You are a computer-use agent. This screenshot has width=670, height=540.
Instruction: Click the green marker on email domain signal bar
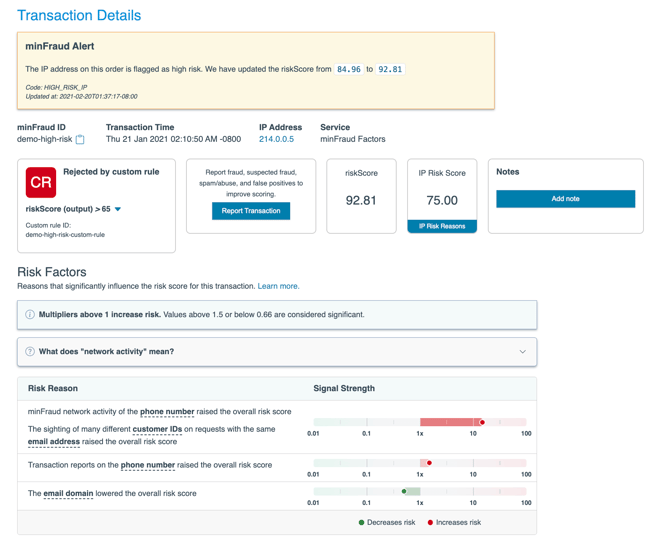pos(404,491)
